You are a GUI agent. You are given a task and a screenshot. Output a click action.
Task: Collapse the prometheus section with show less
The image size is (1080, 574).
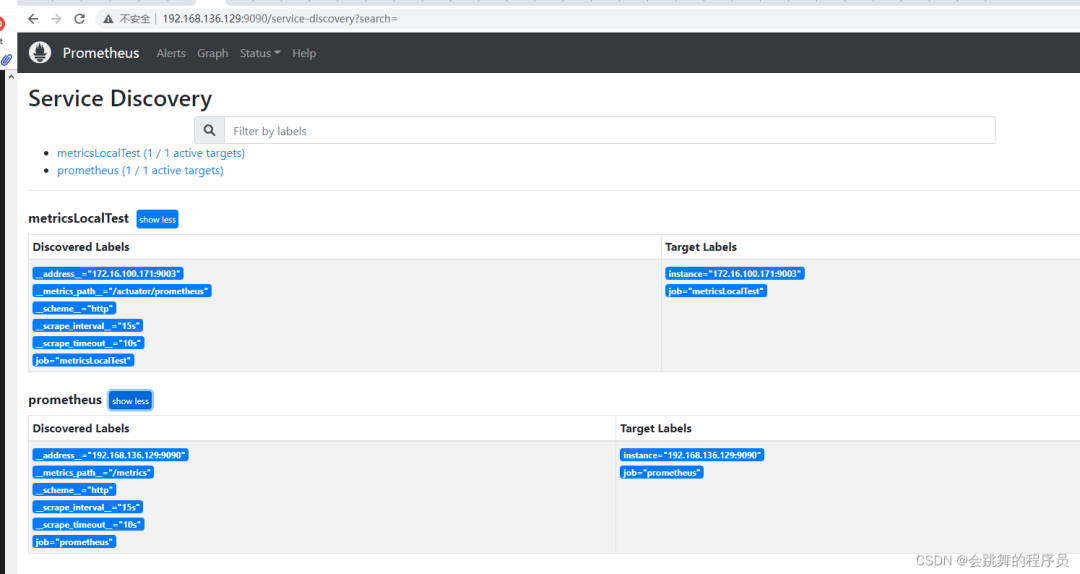(x=130, y=400)
